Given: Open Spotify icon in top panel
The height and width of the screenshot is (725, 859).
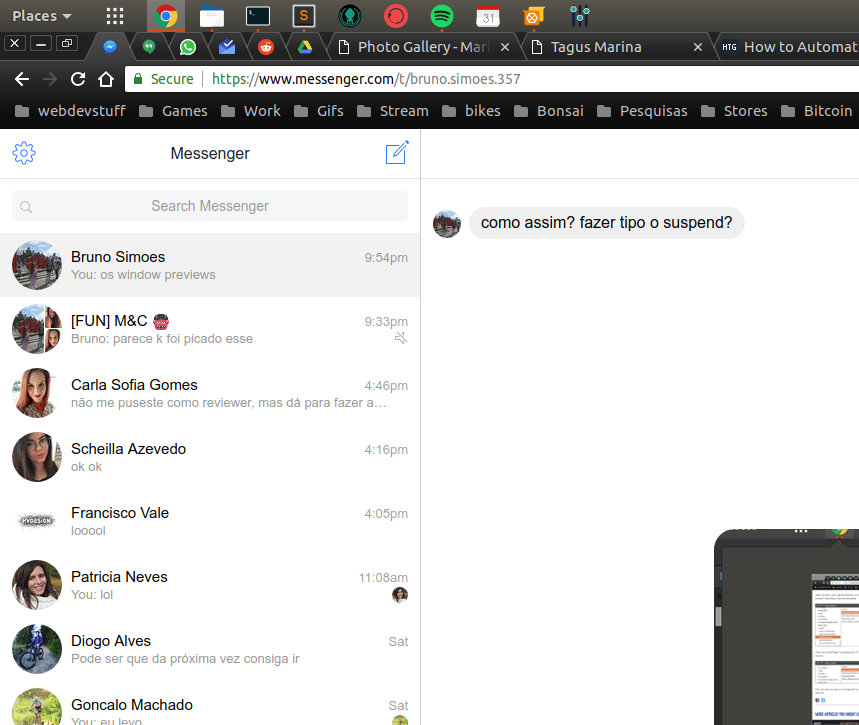Looking at the screenshot, I should click(442, 16).
